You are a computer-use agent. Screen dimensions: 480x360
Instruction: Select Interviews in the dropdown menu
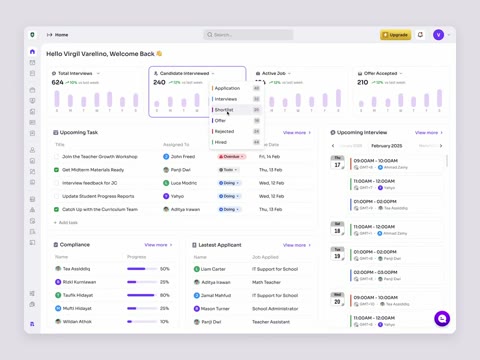[x=236, y=99]
